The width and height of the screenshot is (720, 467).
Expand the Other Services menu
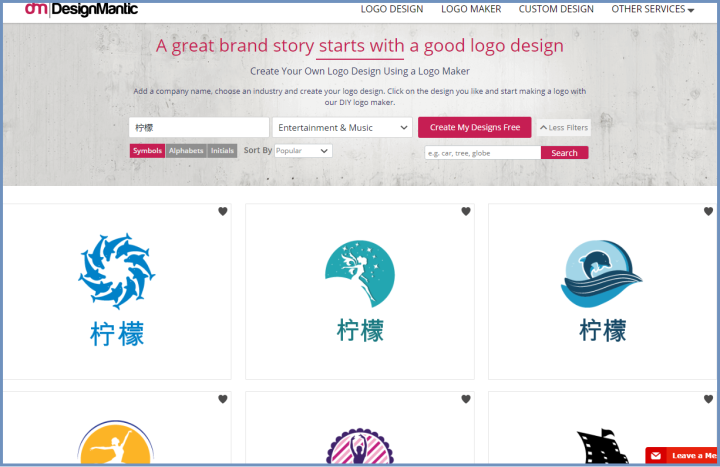tap(652, 9)
